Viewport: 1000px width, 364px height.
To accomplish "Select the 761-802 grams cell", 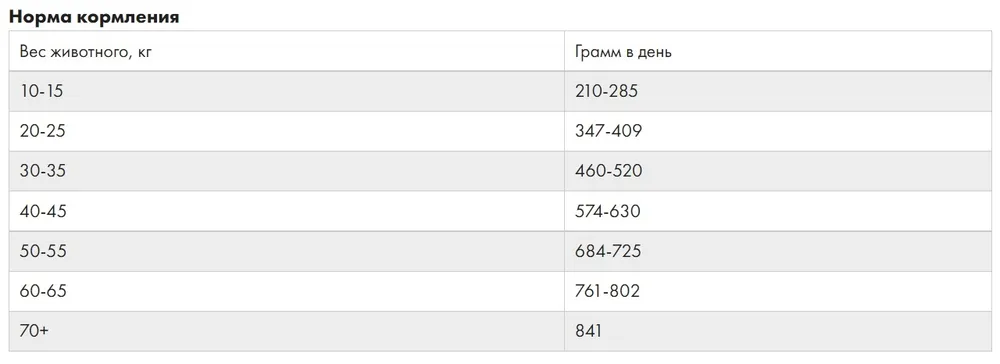I will click(778, 291).
